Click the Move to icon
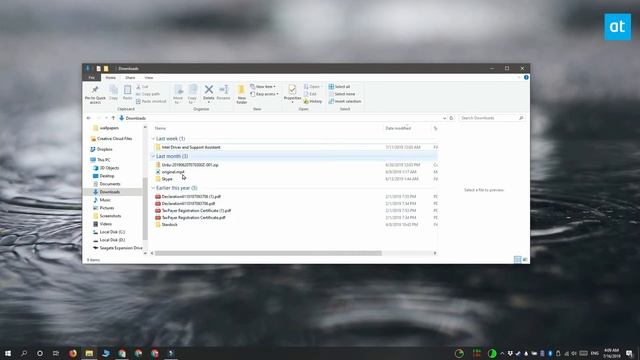The height and width of the screenshot is (360, 640). (x=178, y=90)
